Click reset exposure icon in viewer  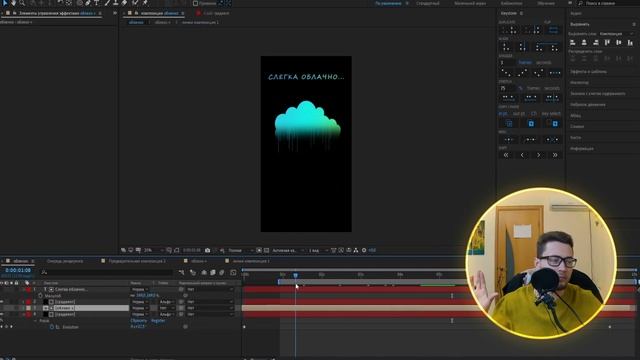tap(364, 250)
